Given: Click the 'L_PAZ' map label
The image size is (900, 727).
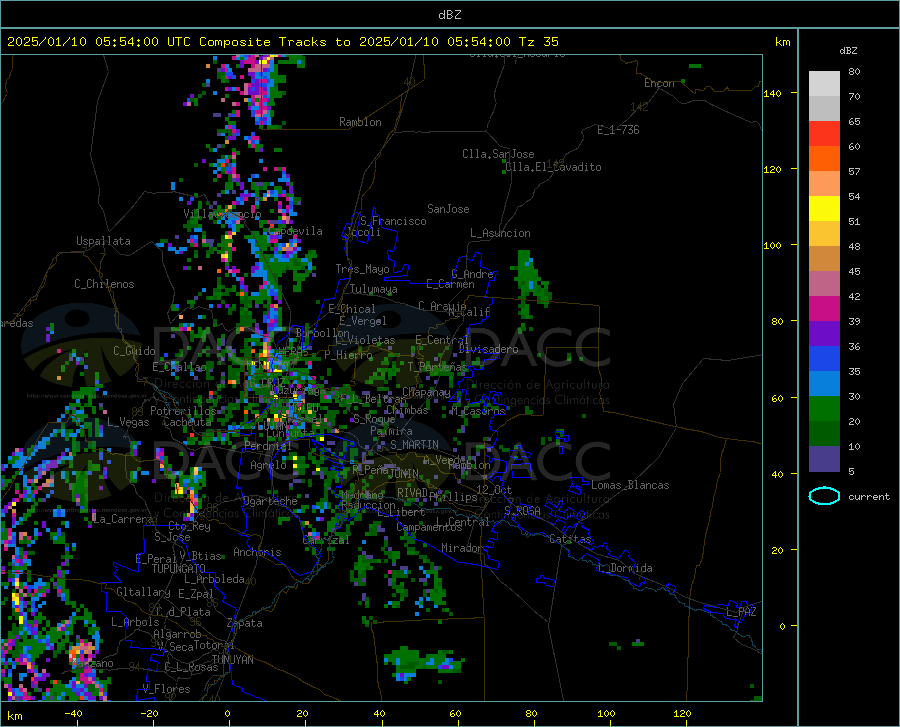Looking at the screenshot, I should point(741,612).
